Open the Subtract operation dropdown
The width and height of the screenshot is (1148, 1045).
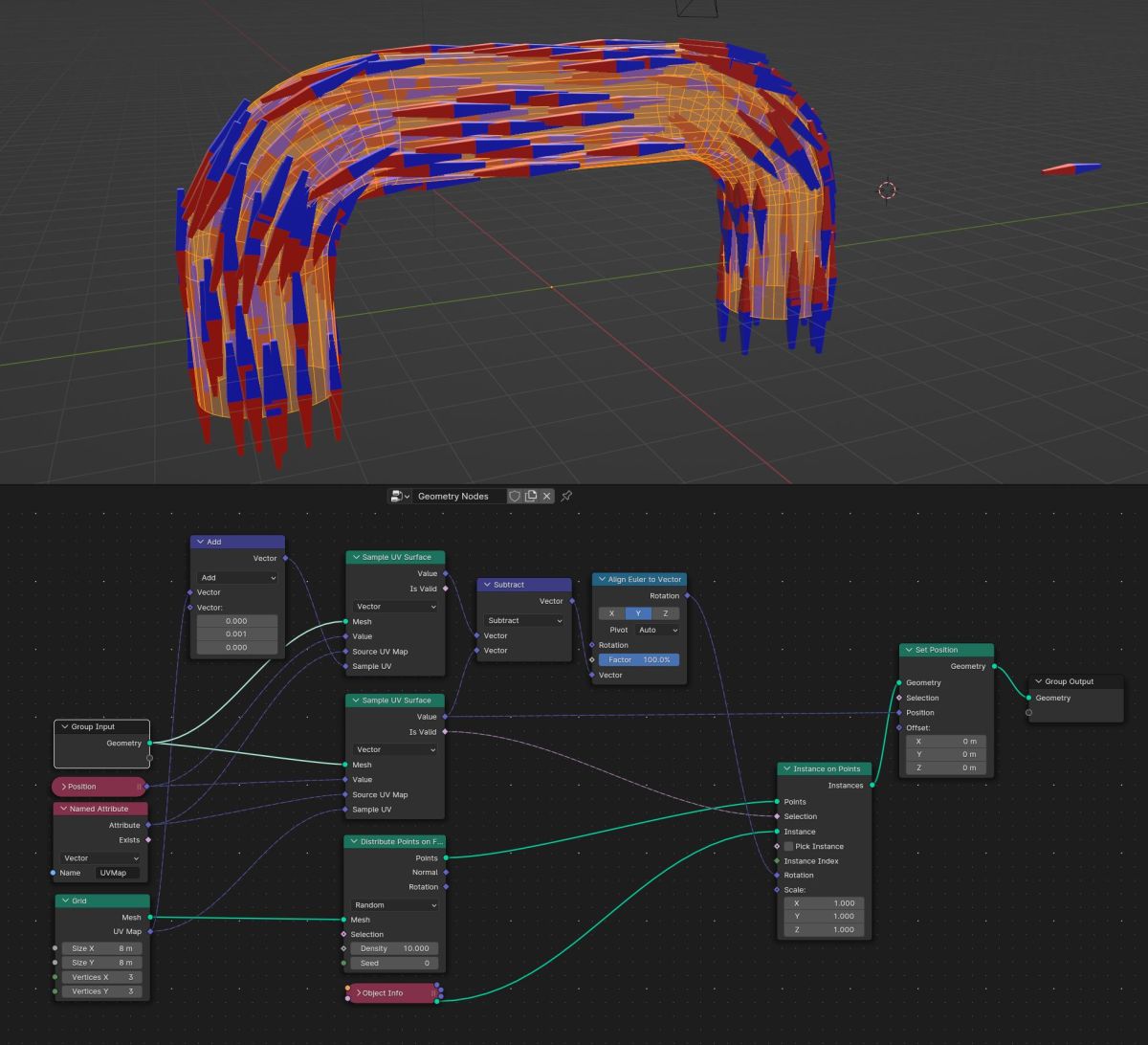coord(525,620)
